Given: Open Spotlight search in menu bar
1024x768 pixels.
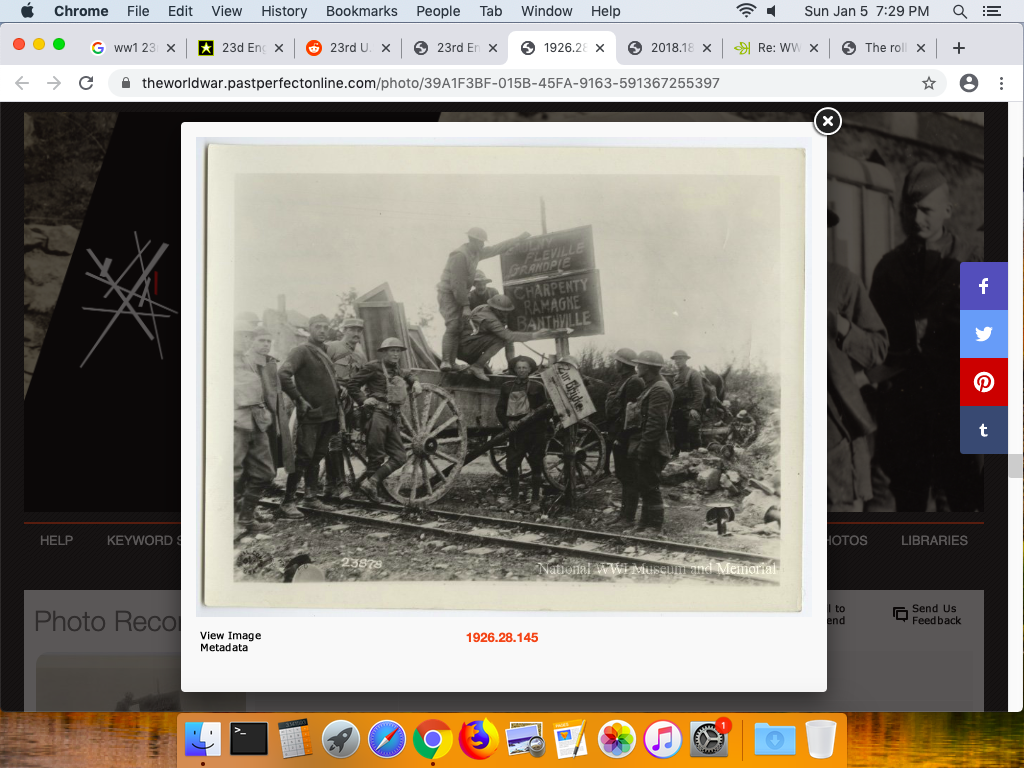Looking at the screenshot, I should click(x=960, y=11).
